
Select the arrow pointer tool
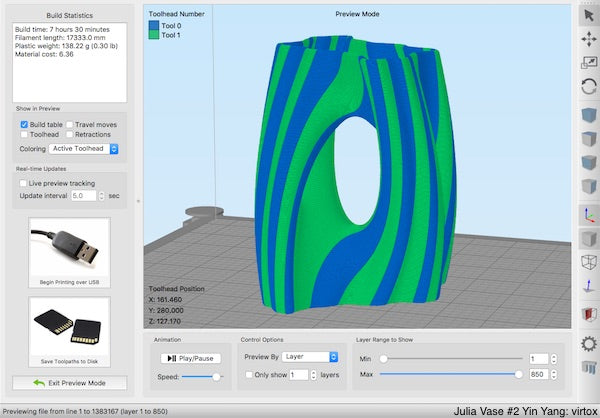pyautogui.click(x=588, y=16)
